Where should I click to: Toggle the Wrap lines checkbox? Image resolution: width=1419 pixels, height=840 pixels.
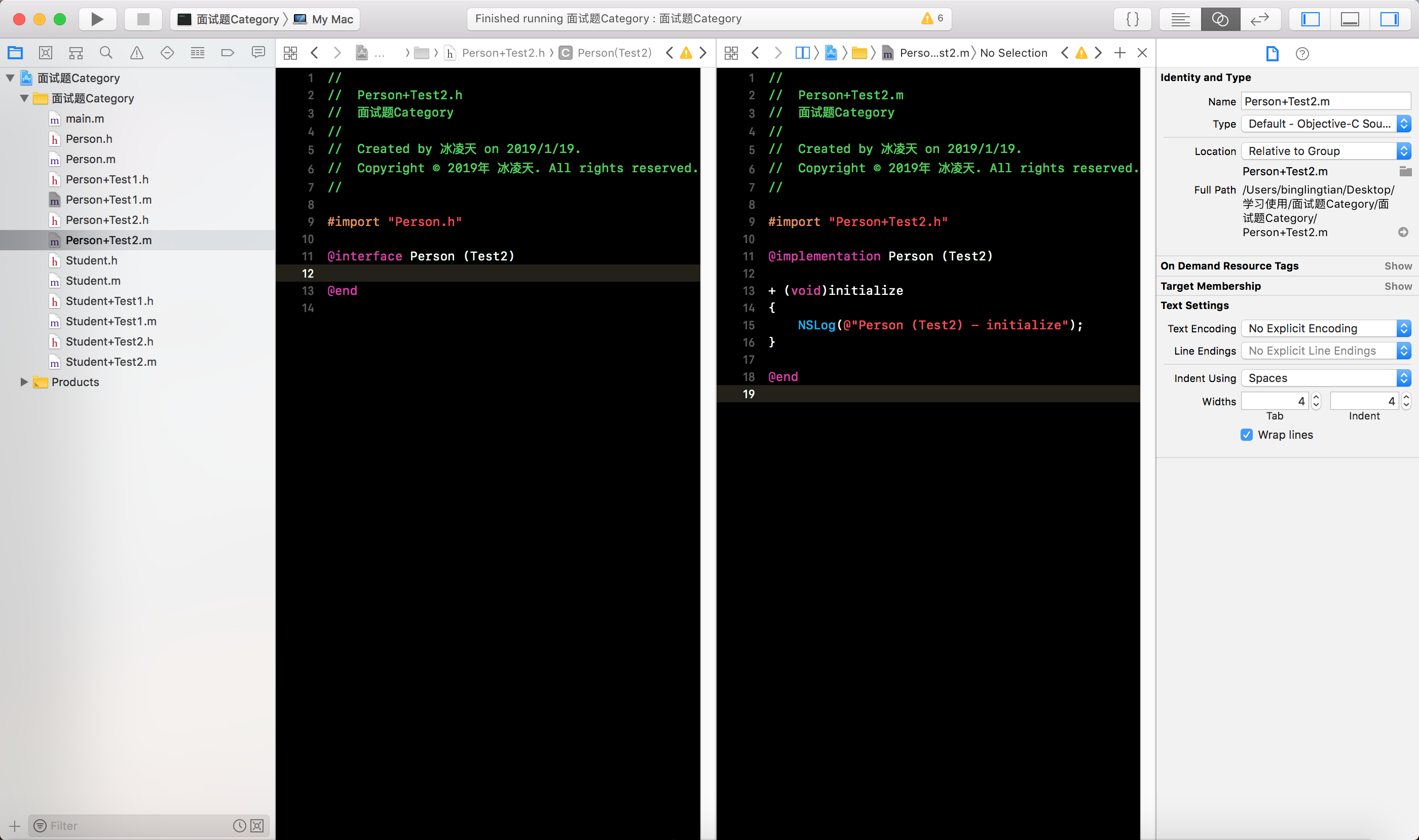click(x=1246, y=435)
